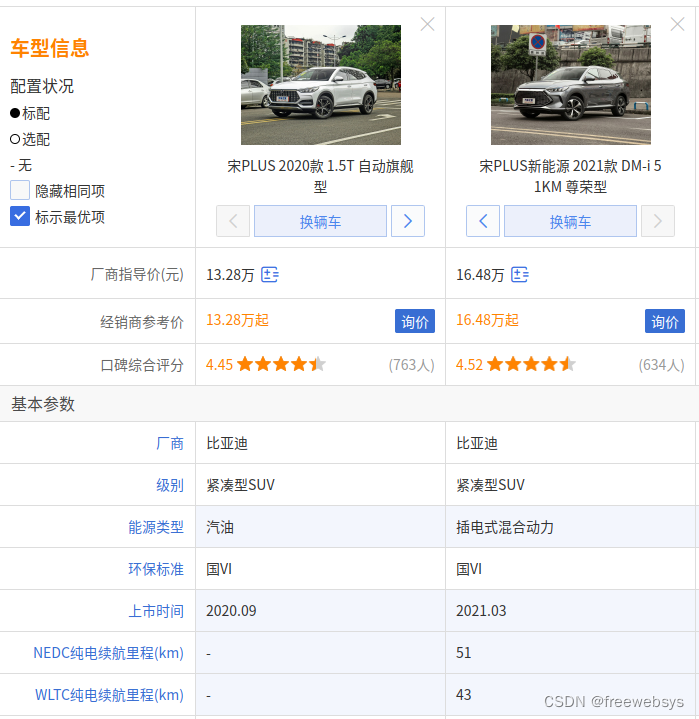
Task: Open price calculator icon next to 16.48万
Action: coord(520,275)
